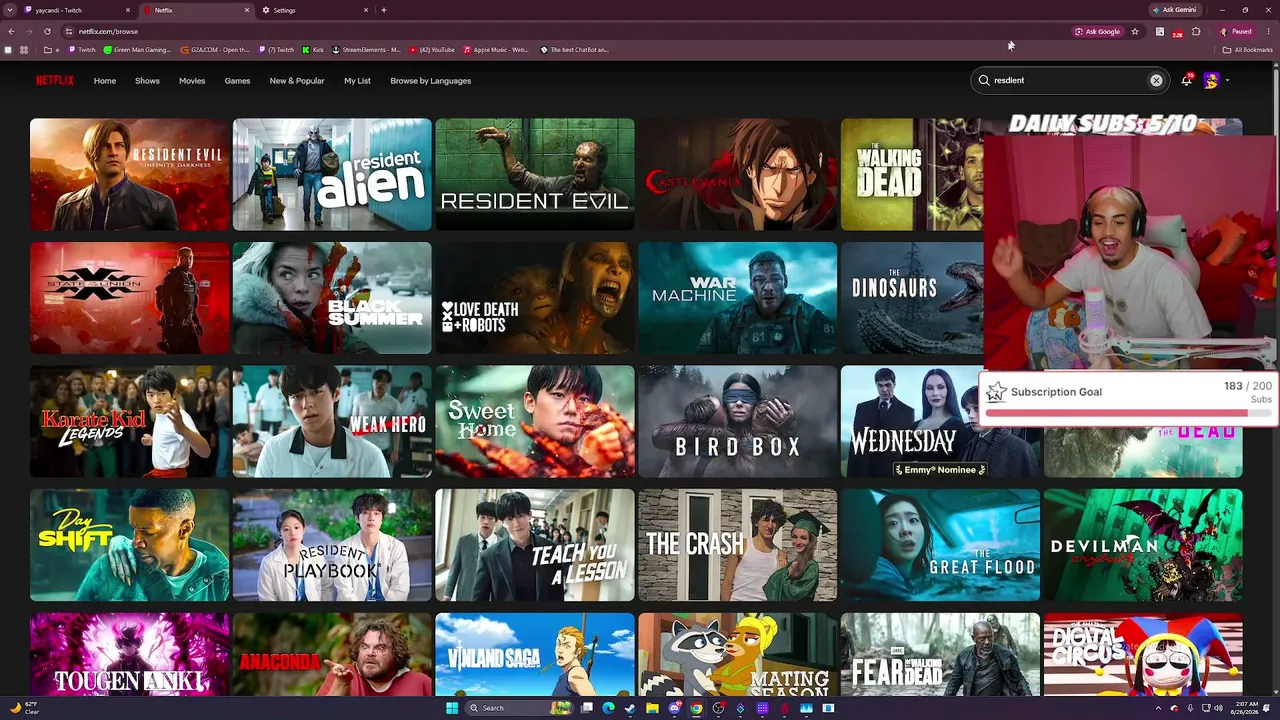Open the Vinland Saga card
This screenshot has height=720, width=1280.
[535, 654]
